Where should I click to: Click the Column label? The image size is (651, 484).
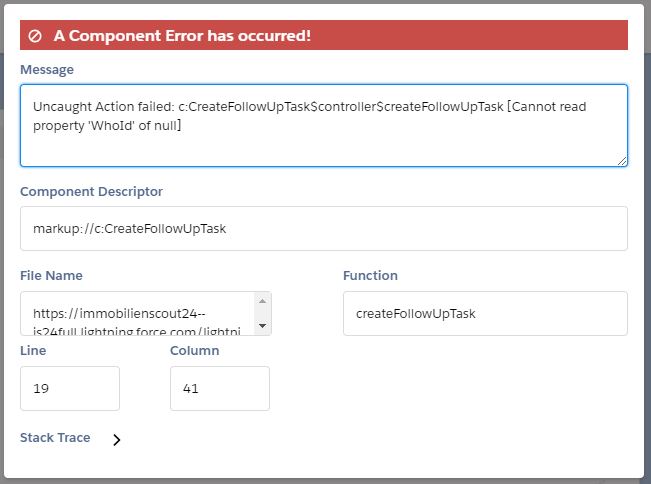tap(195, 350)
